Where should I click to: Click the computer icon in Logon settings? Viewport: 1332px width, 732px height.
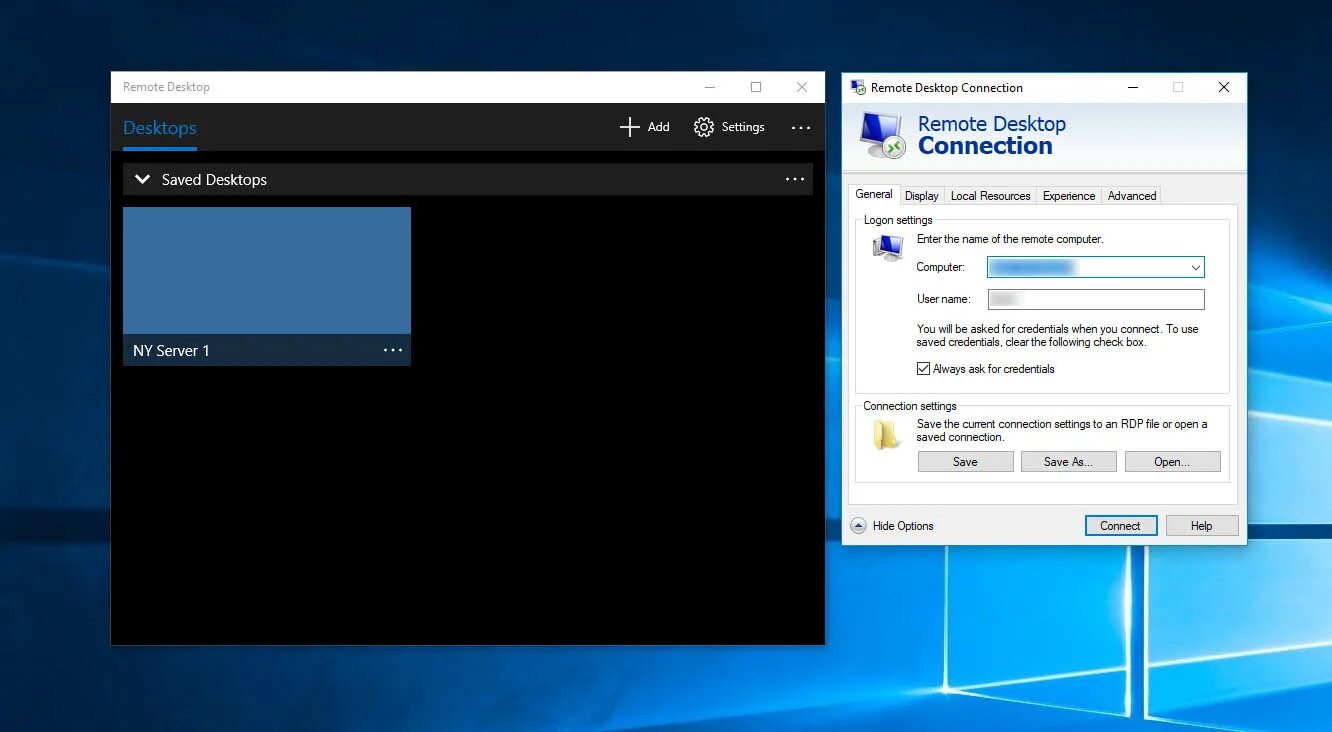point(887,247)
